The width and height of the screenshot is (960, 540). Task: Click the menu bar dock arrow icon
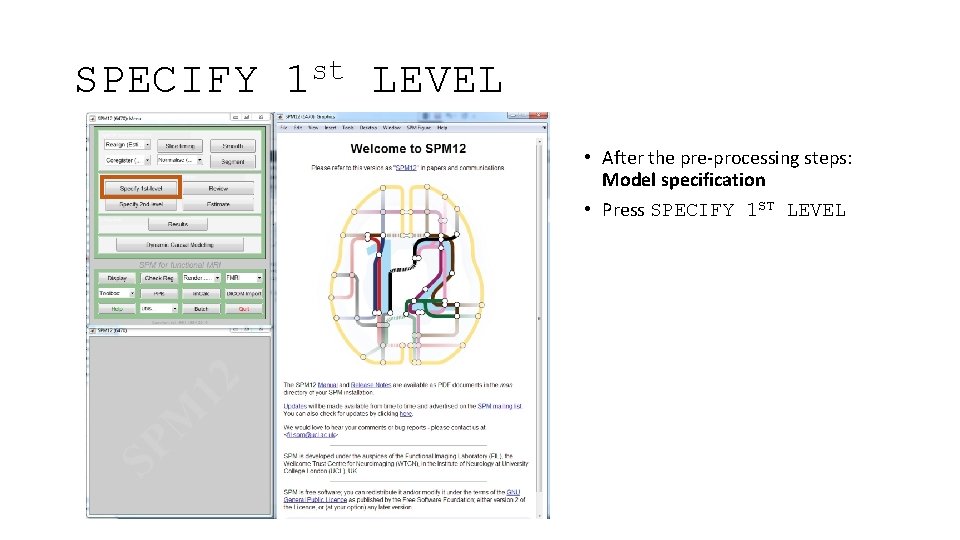click(544, 128)
